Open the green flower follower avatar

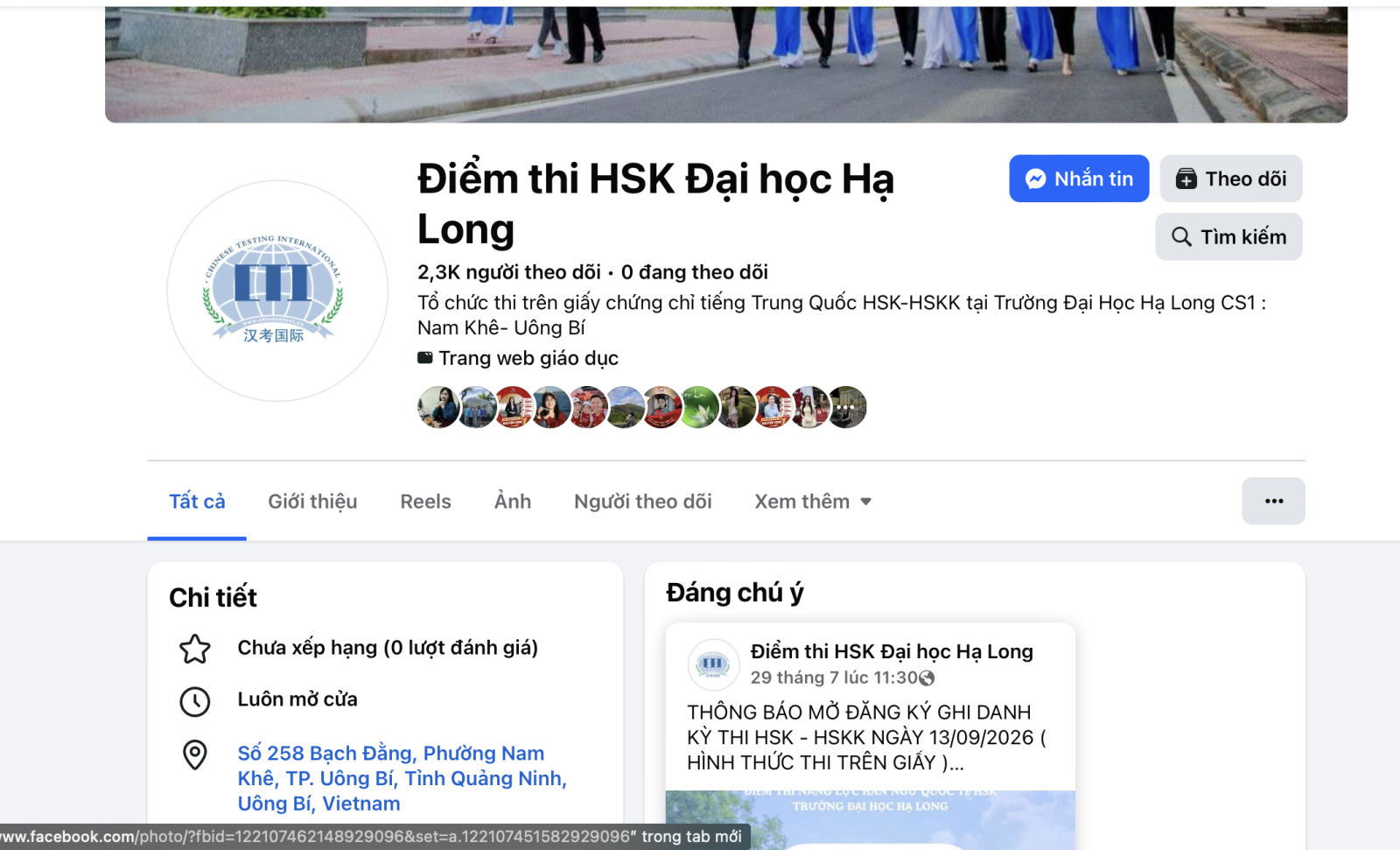point(699,407)
